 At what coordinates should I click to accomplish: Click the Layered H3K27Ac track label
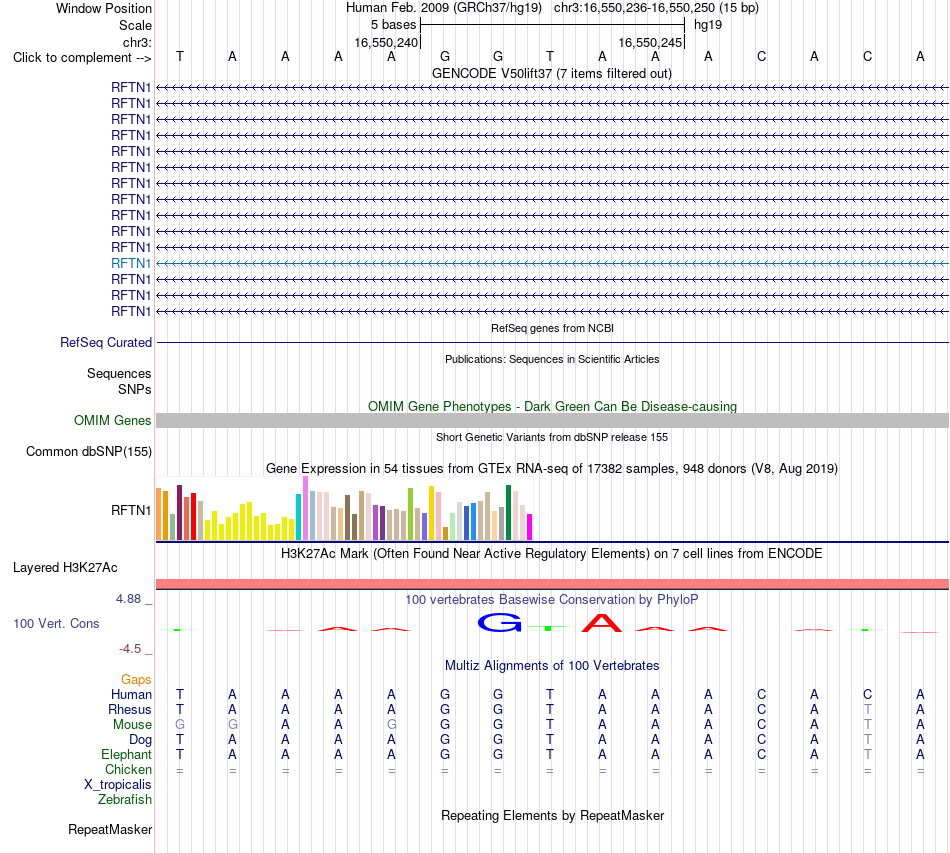pyautogui.click(x=65, y=568)
